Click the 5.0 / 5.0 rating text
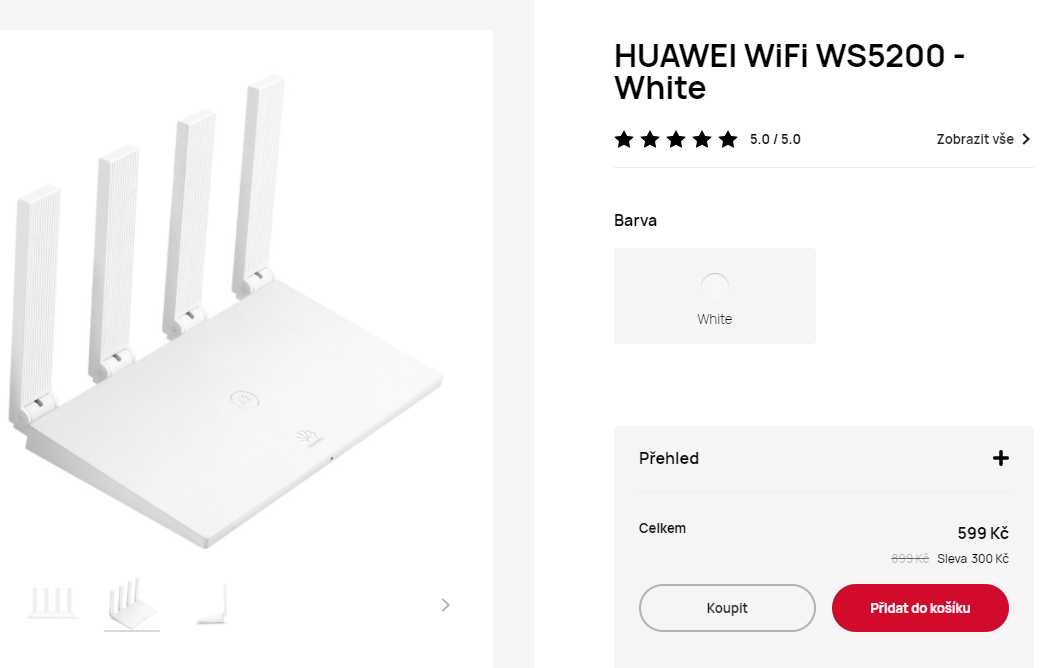 coord(775,139)
